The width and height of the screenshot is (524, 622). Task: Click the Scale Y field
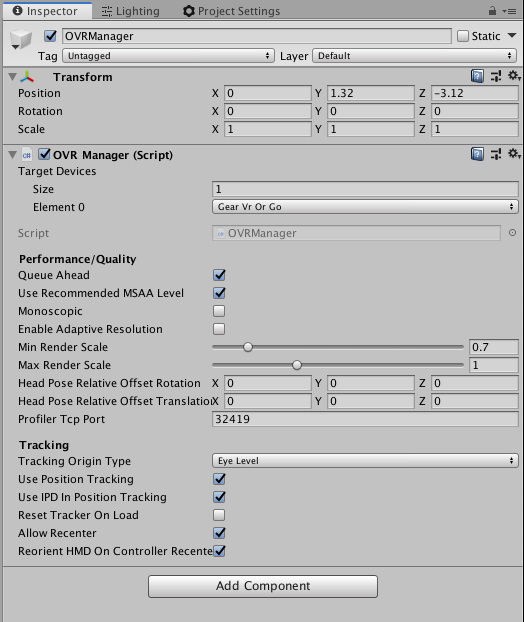[x=371, y=129]
